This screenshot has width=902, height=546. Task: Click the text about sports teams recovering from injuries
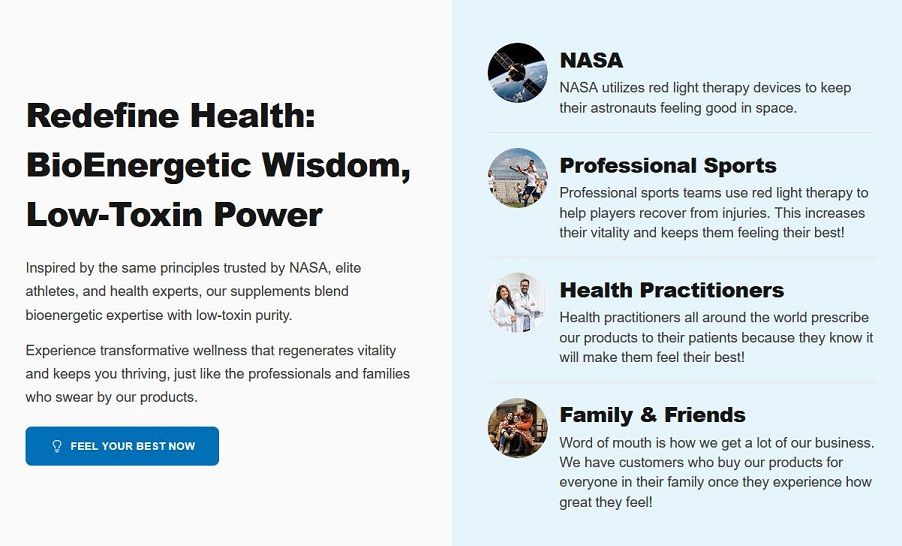coord(713,212)
